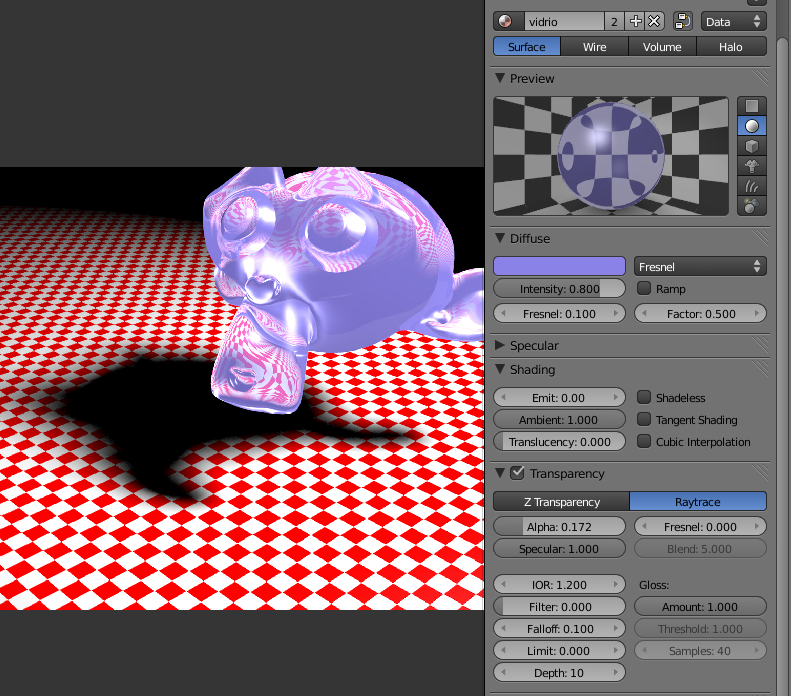Collapse the Shading panel
The image size is (791, 696).
500,369
